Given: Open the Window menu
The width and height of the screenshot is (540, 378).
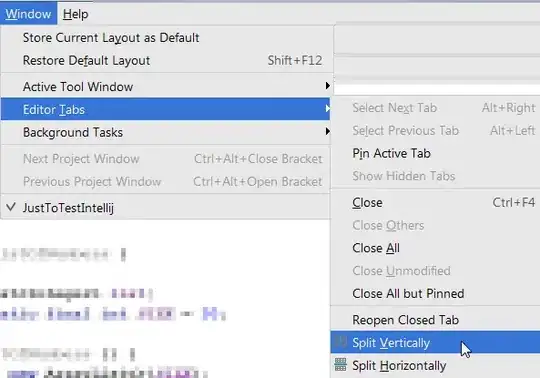Looking at the screenshot, I should (29, 14).
